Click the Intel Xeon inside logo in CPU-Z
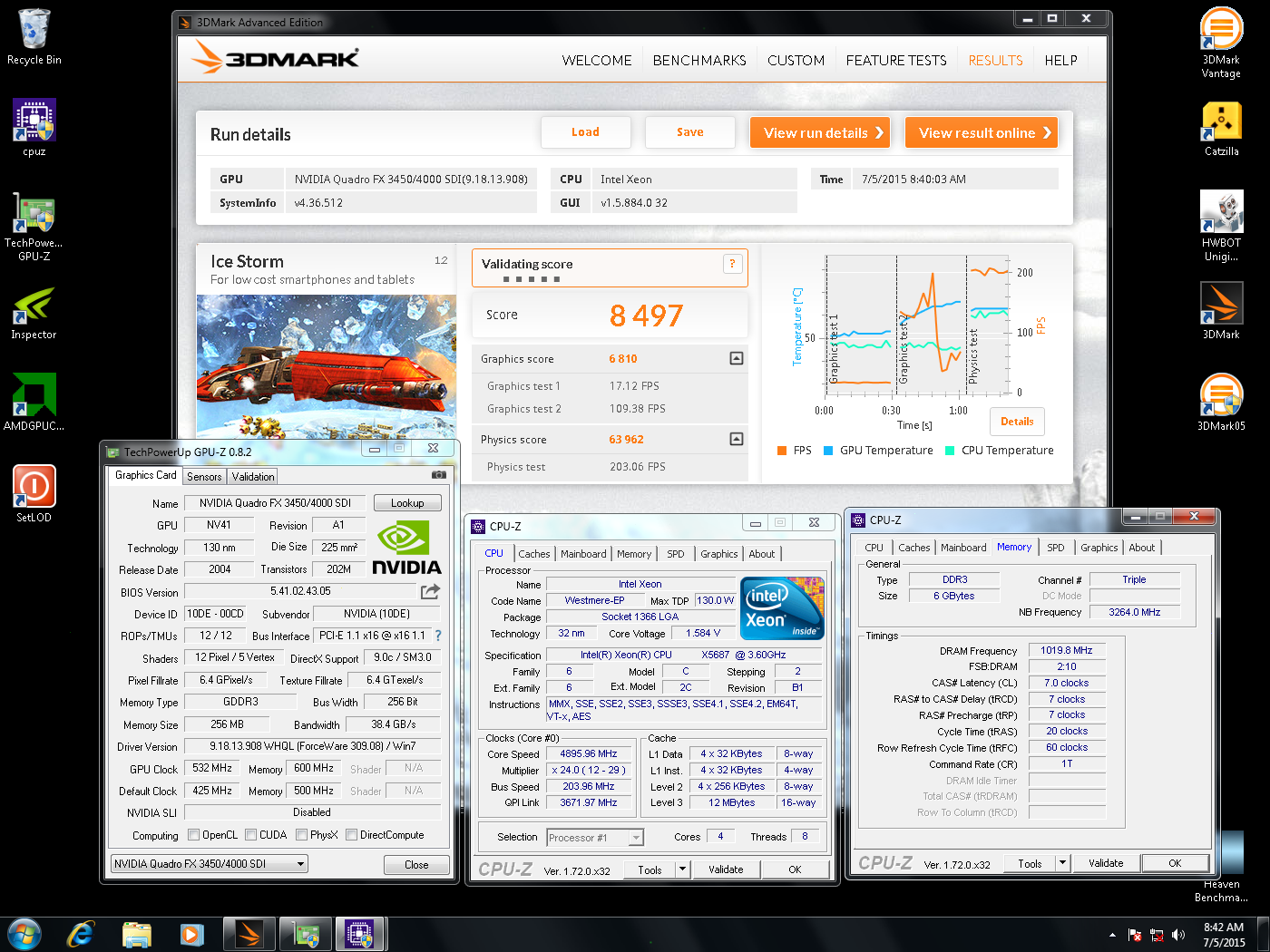 click(x=783, y=607)
